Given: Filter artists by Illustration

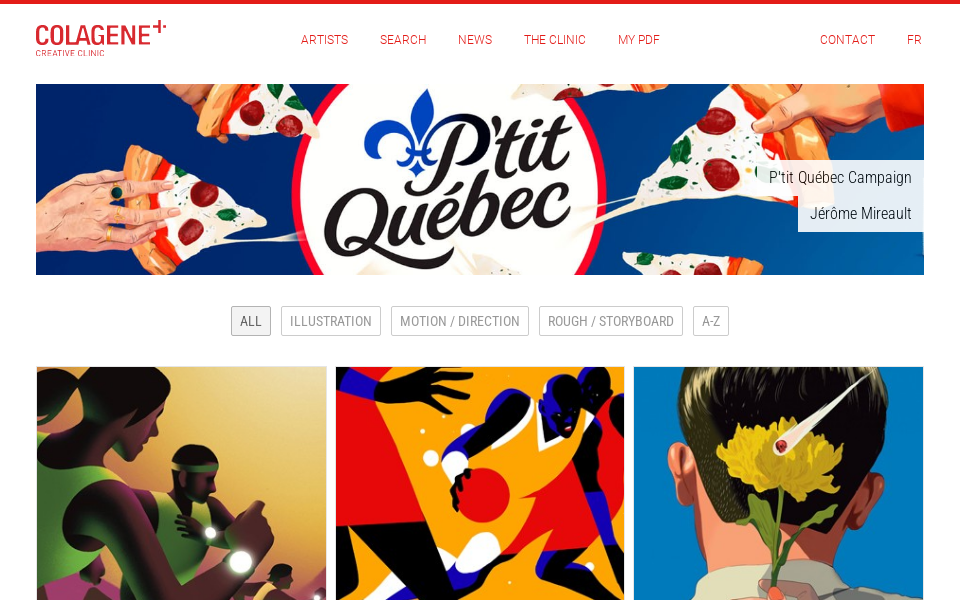Looking at the screenshot, I should 331,321.
